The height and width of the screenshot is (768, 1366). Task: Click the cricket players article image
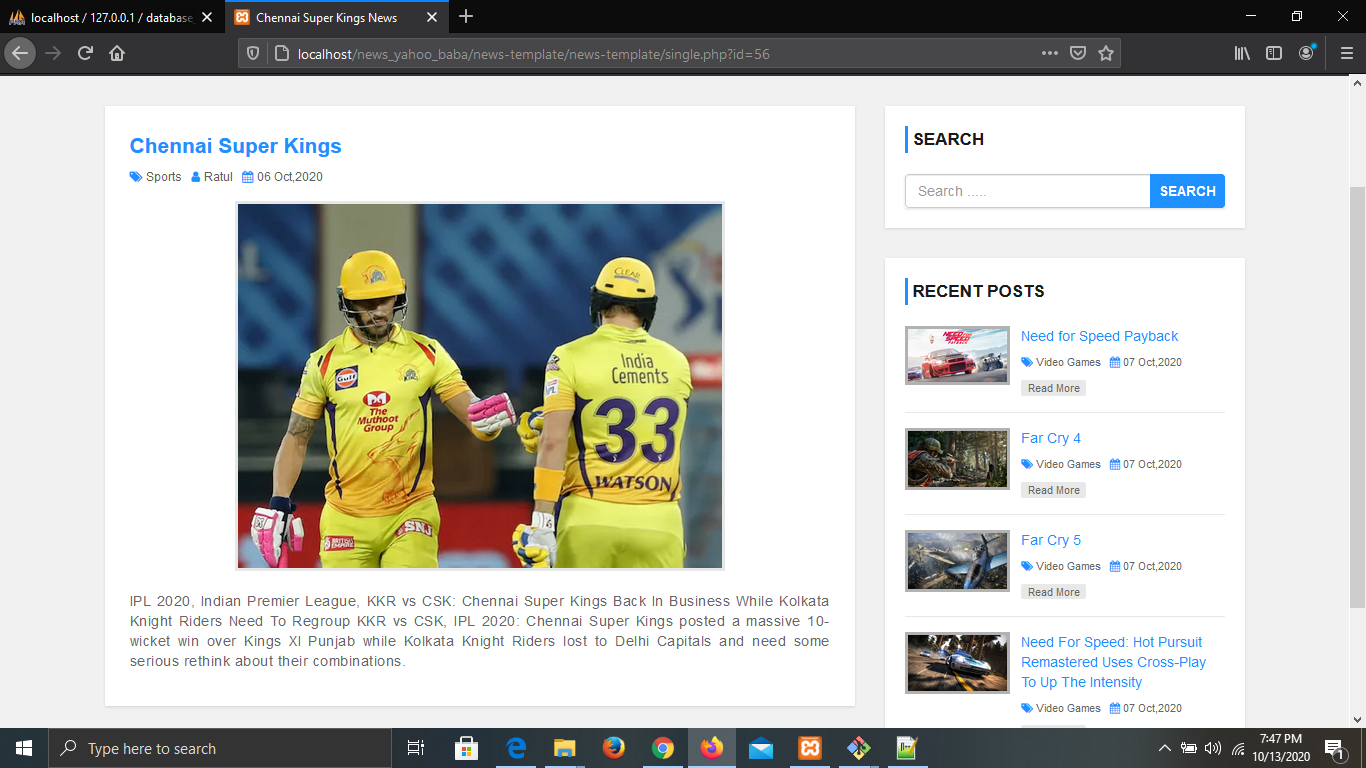click(x=480, y=386)
